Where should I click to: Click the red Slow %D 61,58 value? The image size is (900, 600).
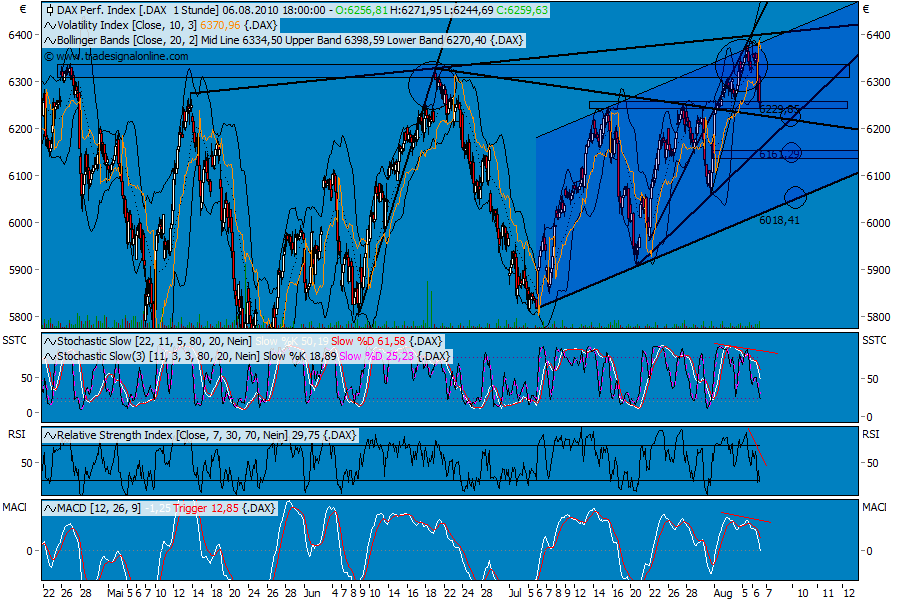[368, 342]
